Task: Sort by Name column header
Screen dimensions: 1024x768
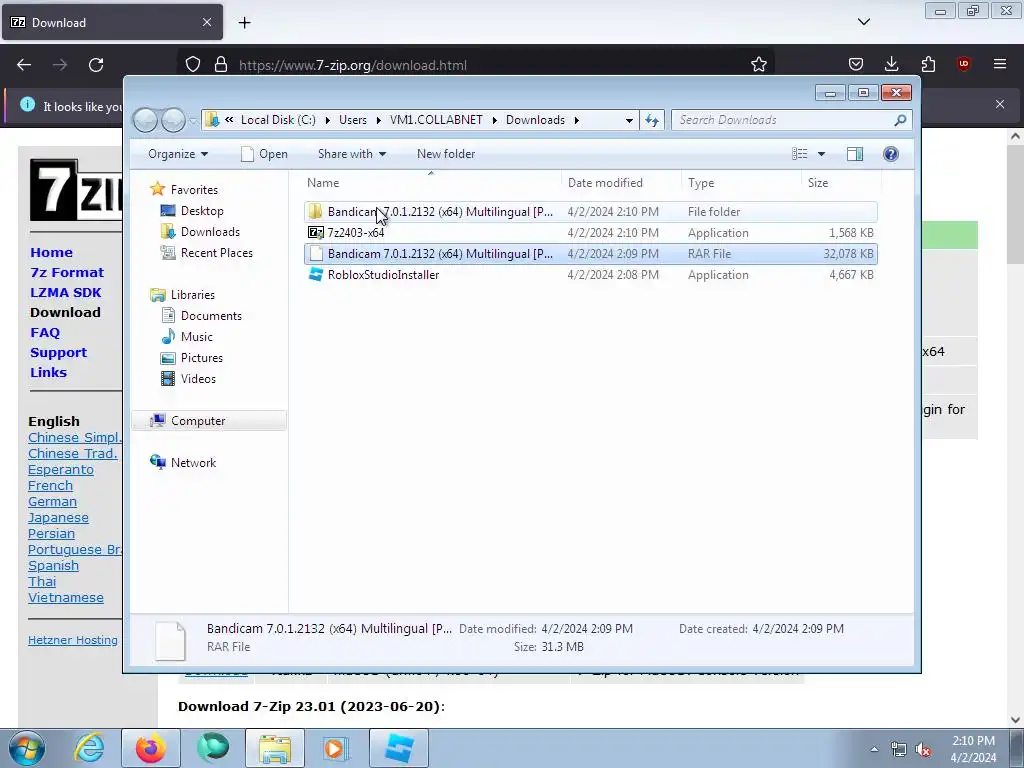Action: [431, 183]
